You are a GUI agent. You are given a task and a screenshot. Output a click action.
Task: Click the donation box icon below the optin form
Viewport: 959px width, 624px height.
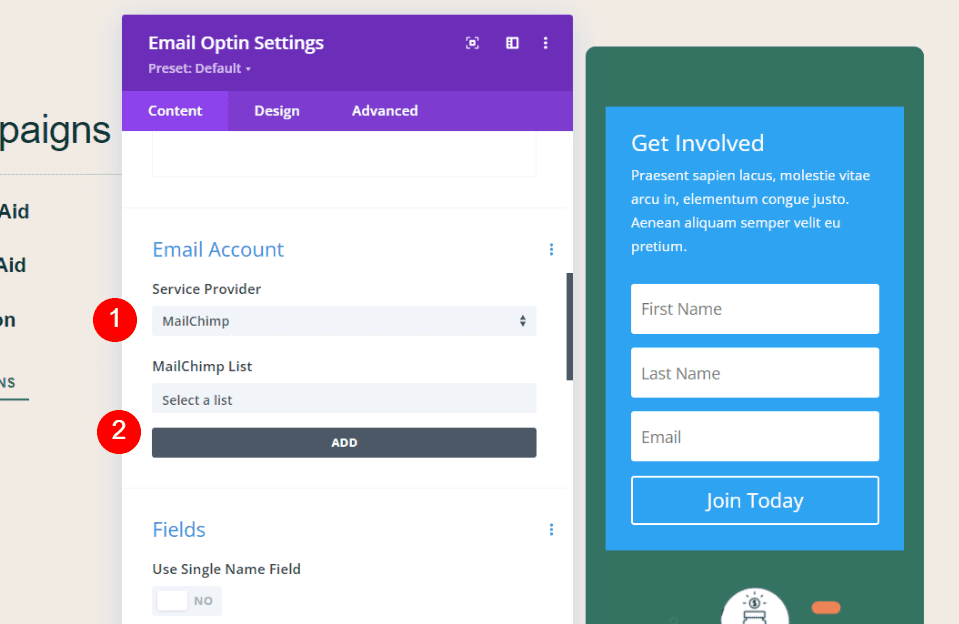pos(754,606)
